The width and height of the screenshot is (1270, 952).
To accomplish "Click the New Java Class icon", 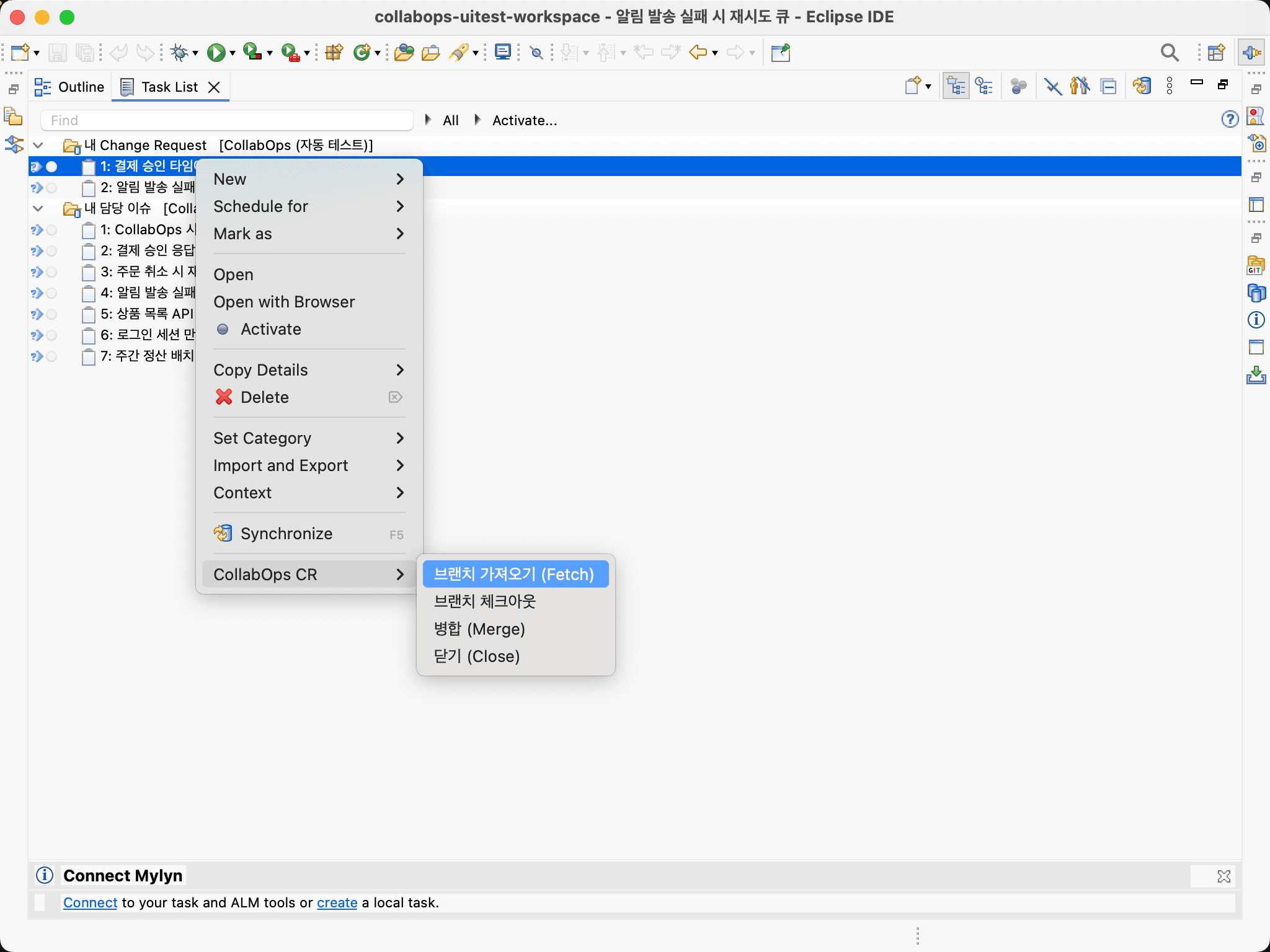I will tap(362, 53).
